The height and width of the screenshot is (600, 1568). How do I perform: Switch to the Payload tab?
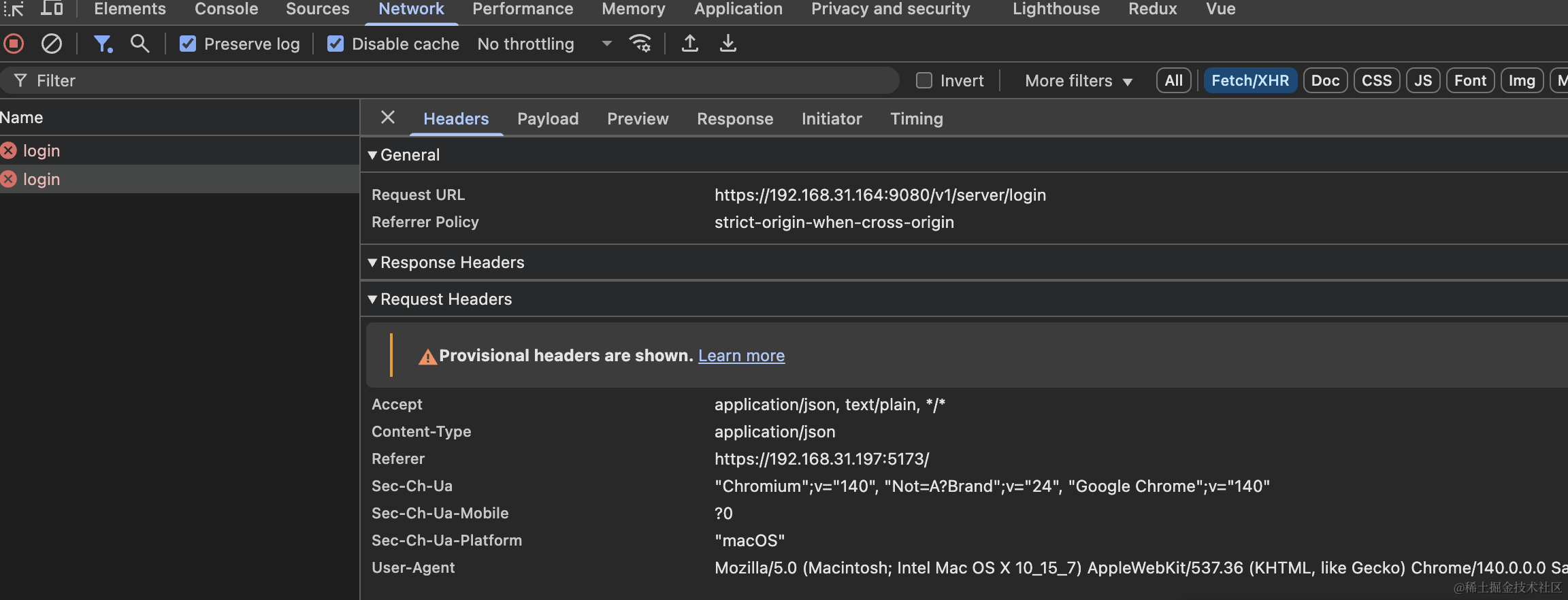[548, 119]
